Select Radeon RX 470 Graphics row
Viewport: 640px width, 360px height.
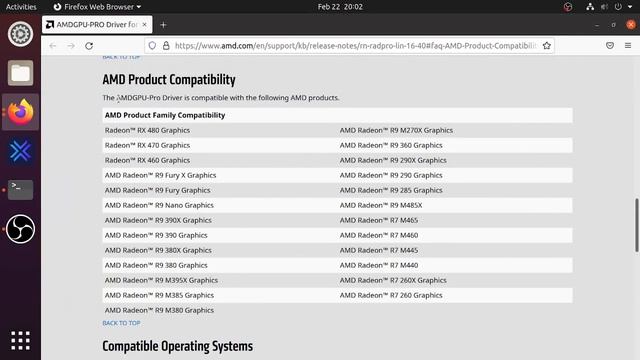[147, 145]
